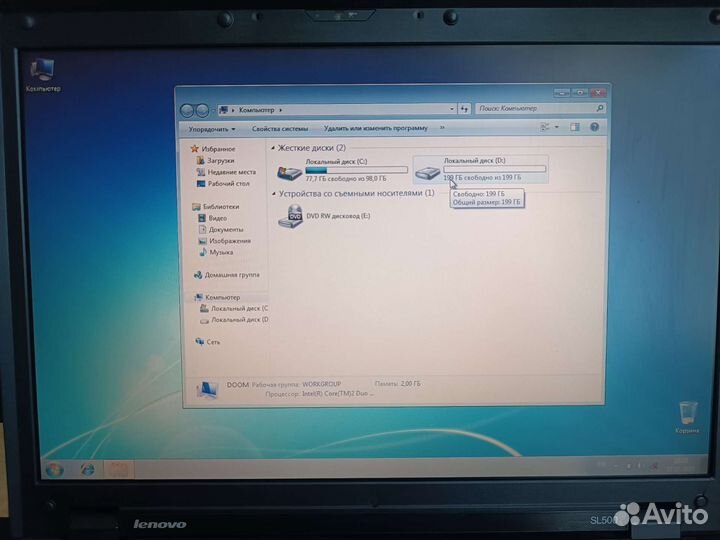Select Компьютер in navigation pane
The height and width of the screenshot is (540, 720).
tap(217, 297)
